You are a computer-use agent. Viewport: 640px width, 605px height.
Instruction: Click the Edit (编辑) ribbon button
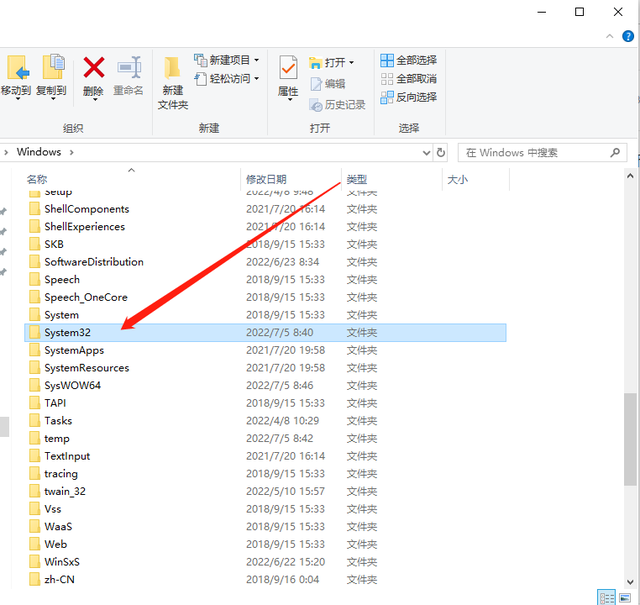[327, 84]
